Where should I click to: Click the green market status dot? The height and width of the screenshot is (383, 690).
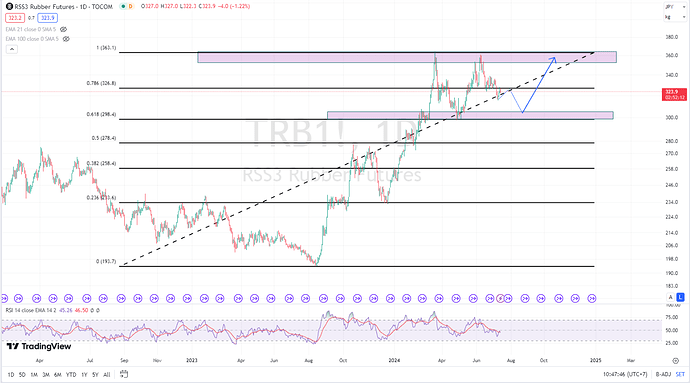123,7
